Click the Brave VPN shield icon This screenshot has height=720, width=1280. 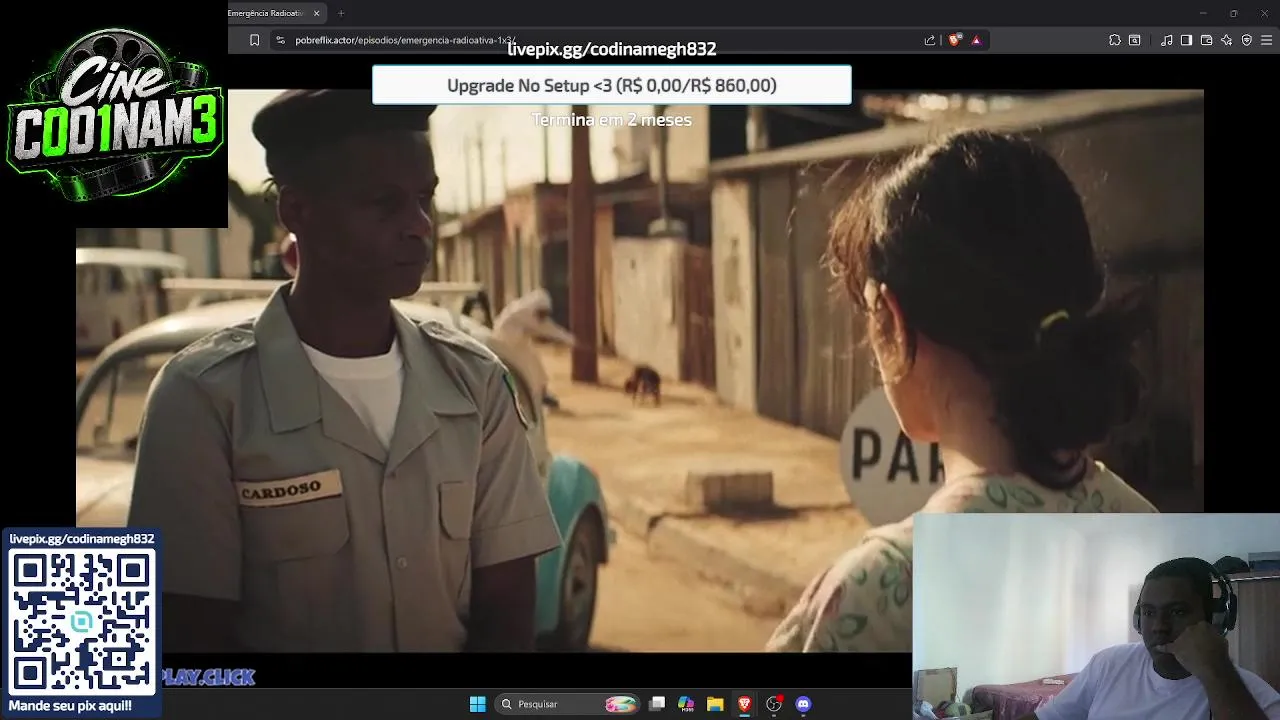click(1246, 40)
